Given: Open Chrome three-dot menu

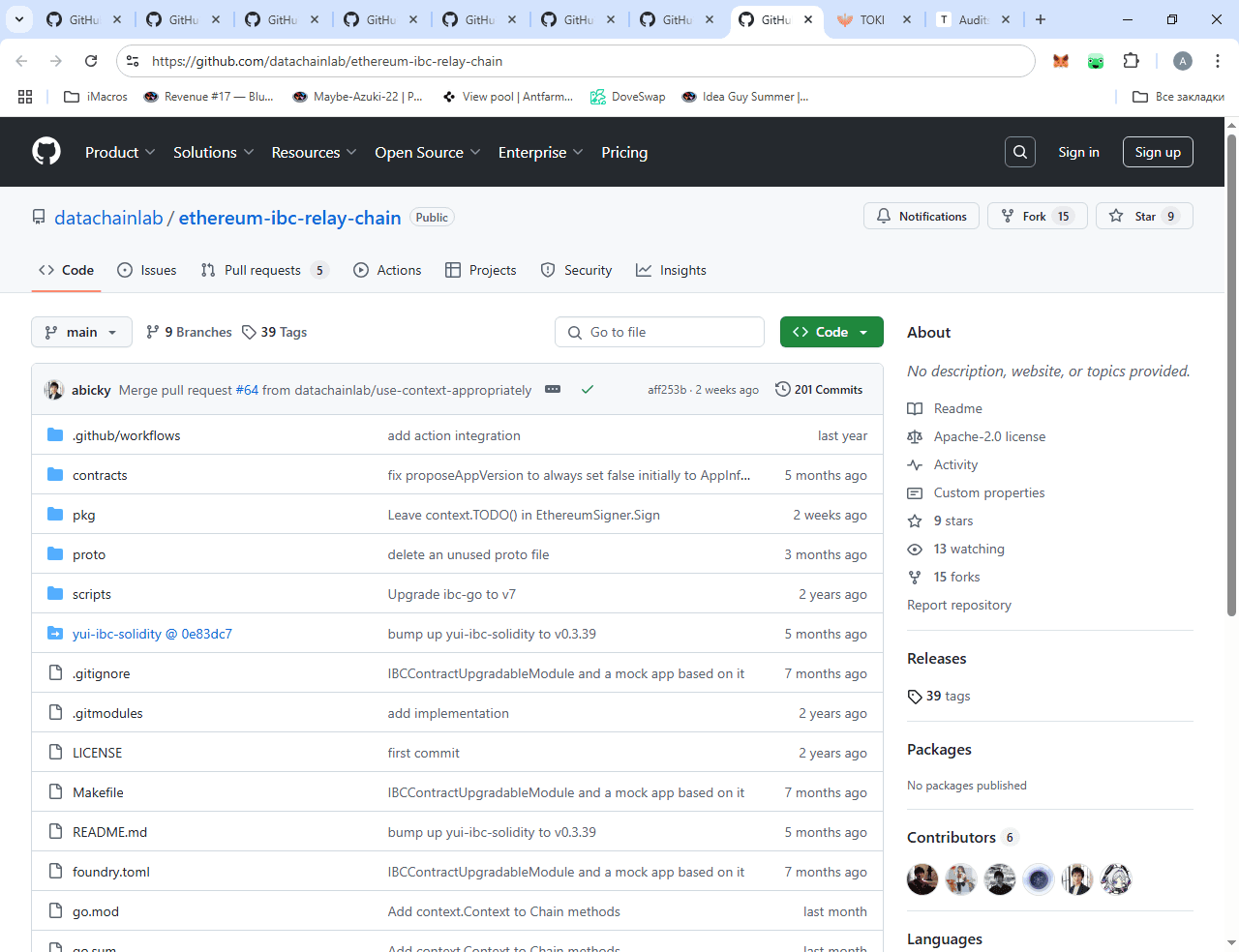Looking at the screenshot, I should 1218,61.
